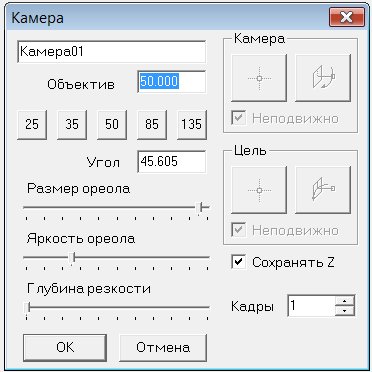The height and width of the screenshot is (372, 372).
Task: Increase the Кадры value with the up arrow
Action: [x=345, y=300]
